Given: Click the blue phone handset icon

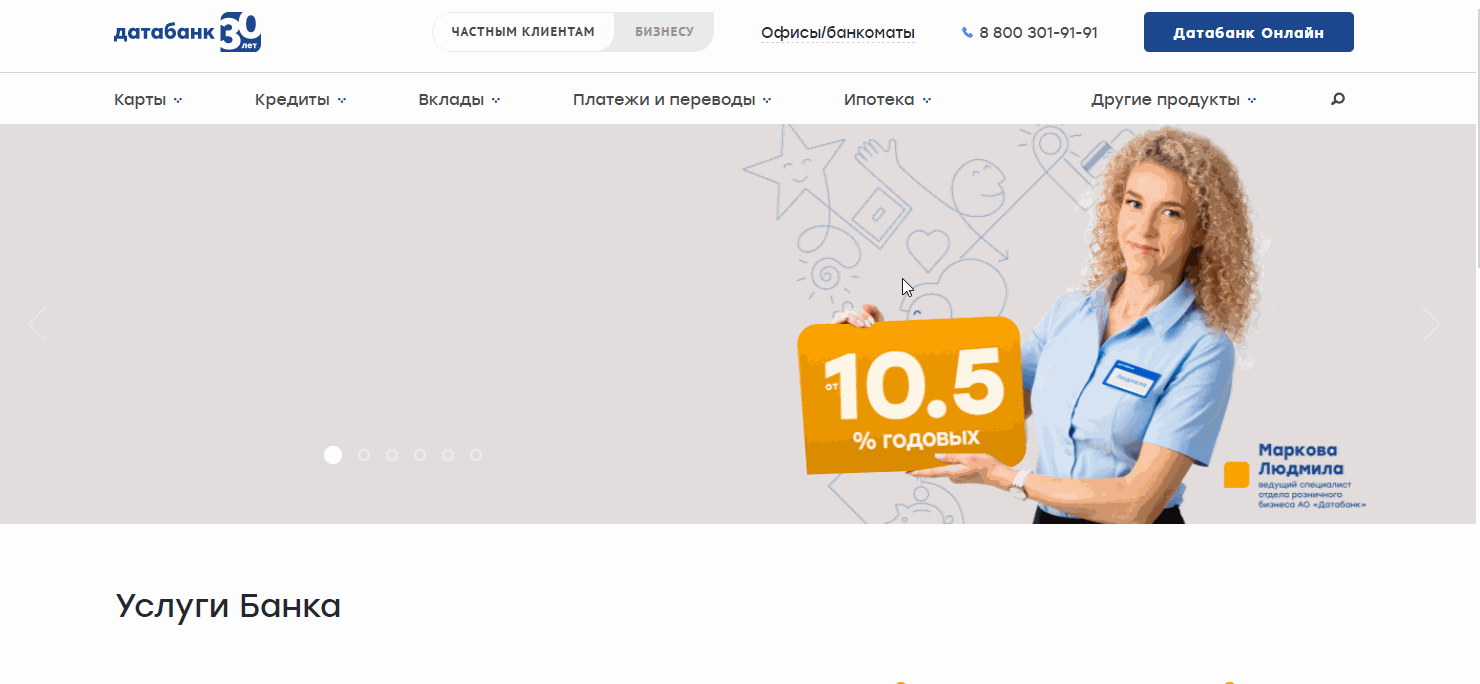Looking at the screenshot, I should pos(966,32).
